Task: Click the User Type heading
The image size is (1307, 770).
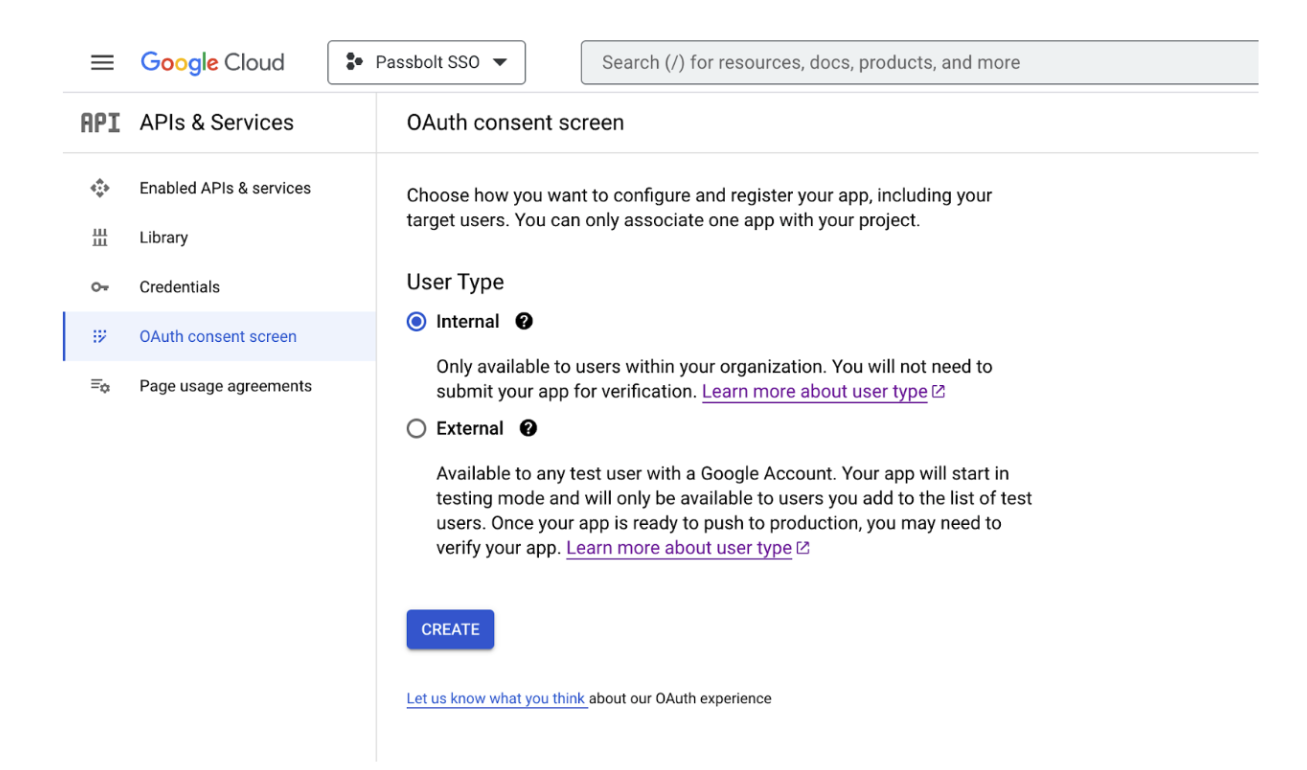Action: [455, 283]
